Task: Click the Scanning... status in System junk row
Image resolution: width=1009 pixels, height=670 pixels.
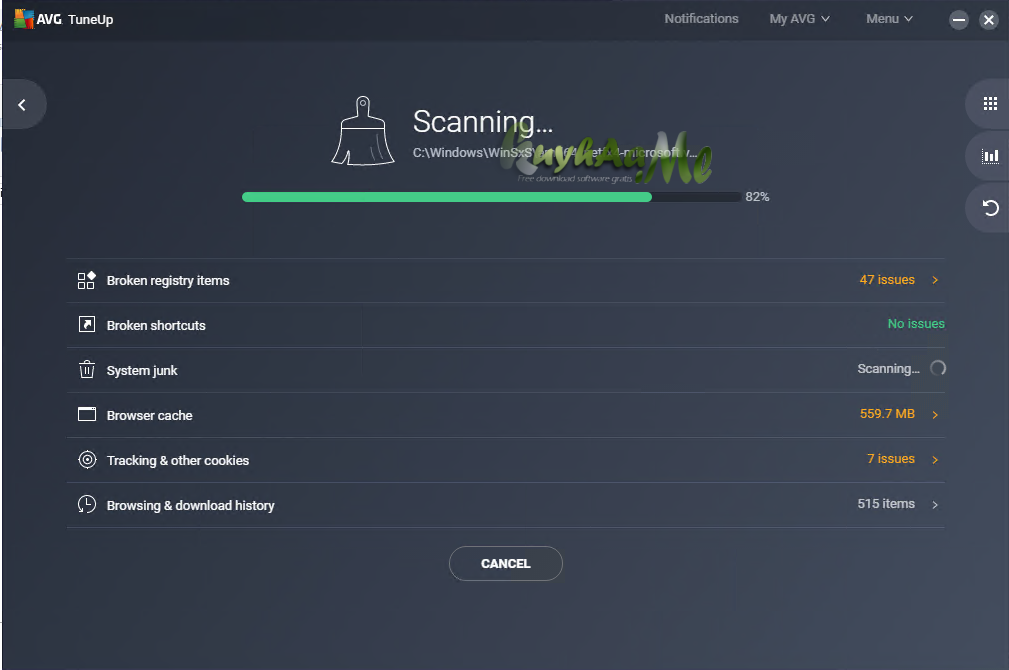Action: coord(888,368)
